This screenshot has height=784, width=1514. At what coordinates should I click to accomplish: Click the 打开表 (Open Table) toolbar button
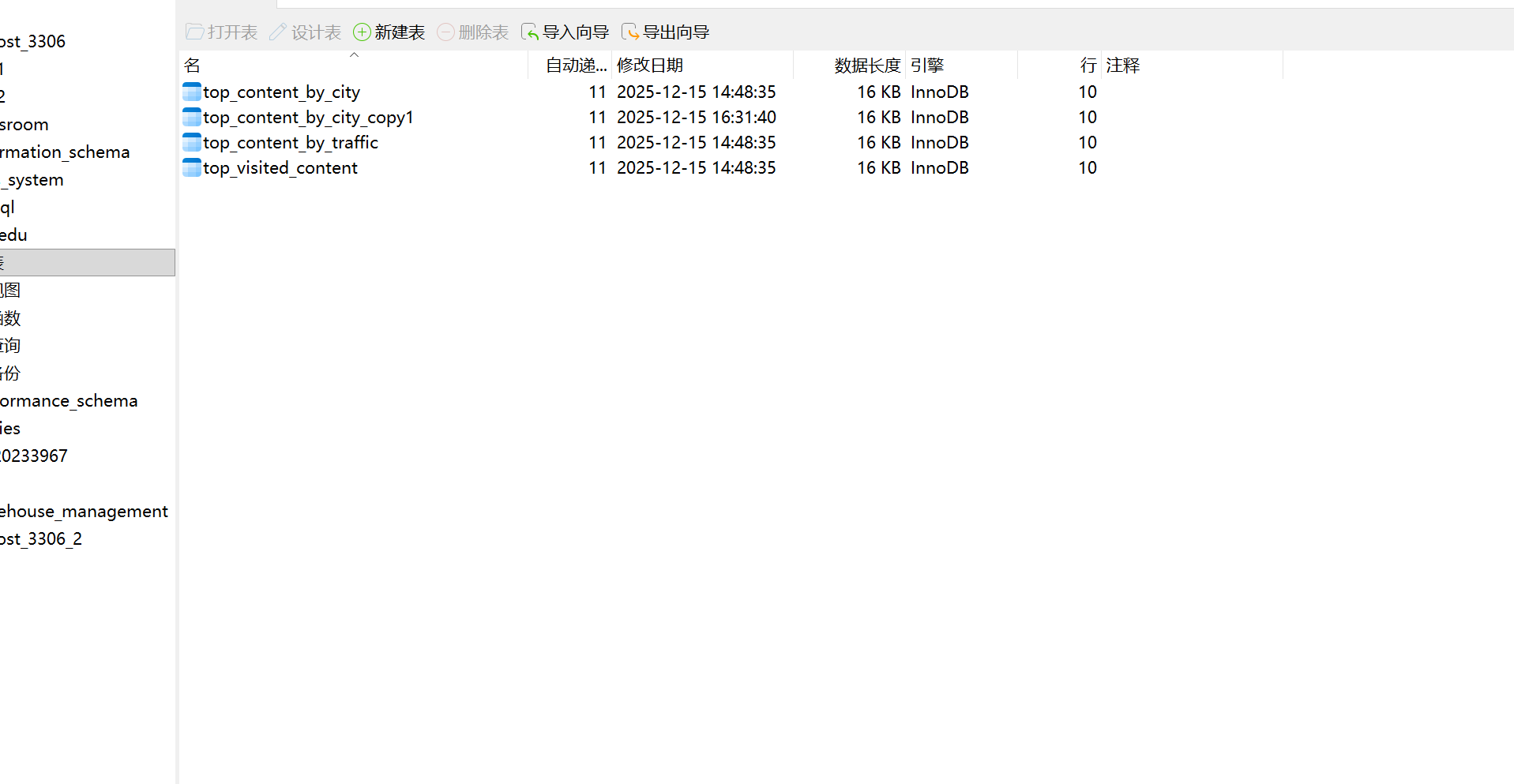(x=222, y=32)
